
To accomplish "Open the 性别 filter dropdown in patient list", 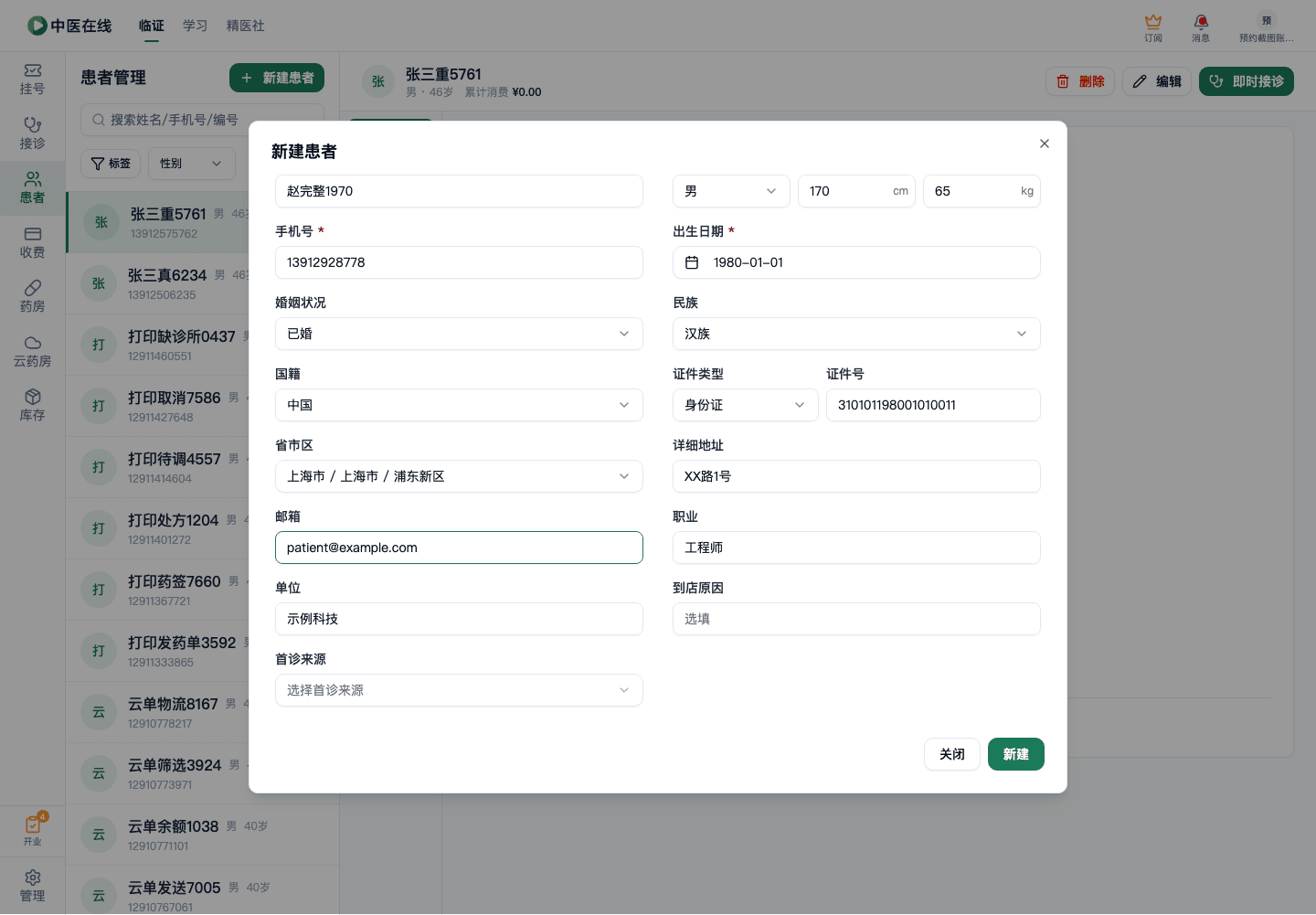I will pyautogui.click(x=192, y=164).
